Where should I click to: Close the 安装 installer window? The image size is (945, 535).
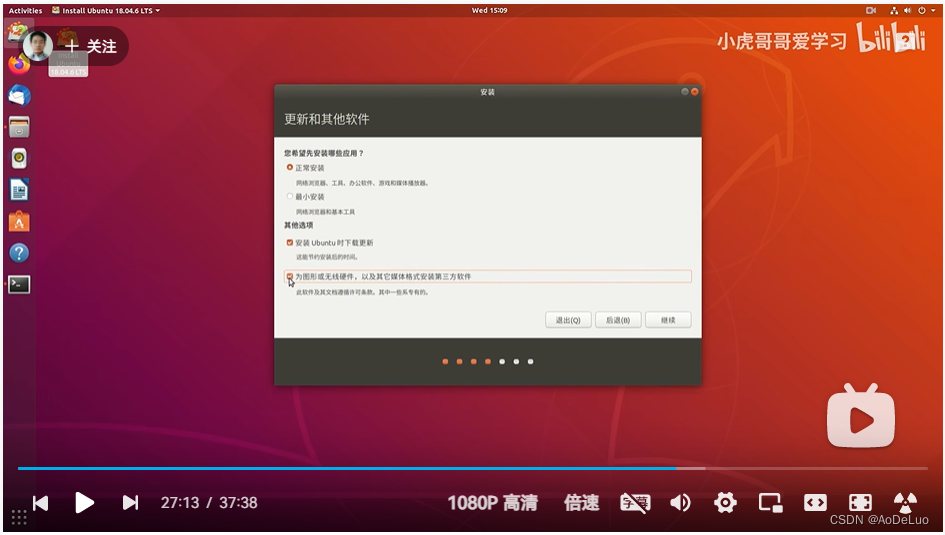(694, 92)
